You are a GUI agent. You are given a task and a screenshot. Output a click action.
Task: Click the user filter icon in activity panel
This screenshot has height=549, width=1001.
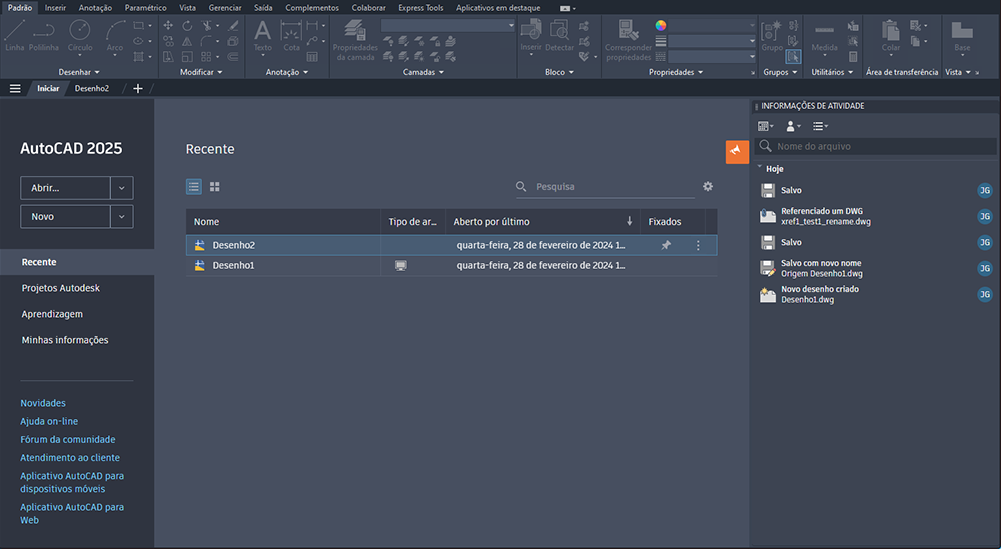[794, 126]
